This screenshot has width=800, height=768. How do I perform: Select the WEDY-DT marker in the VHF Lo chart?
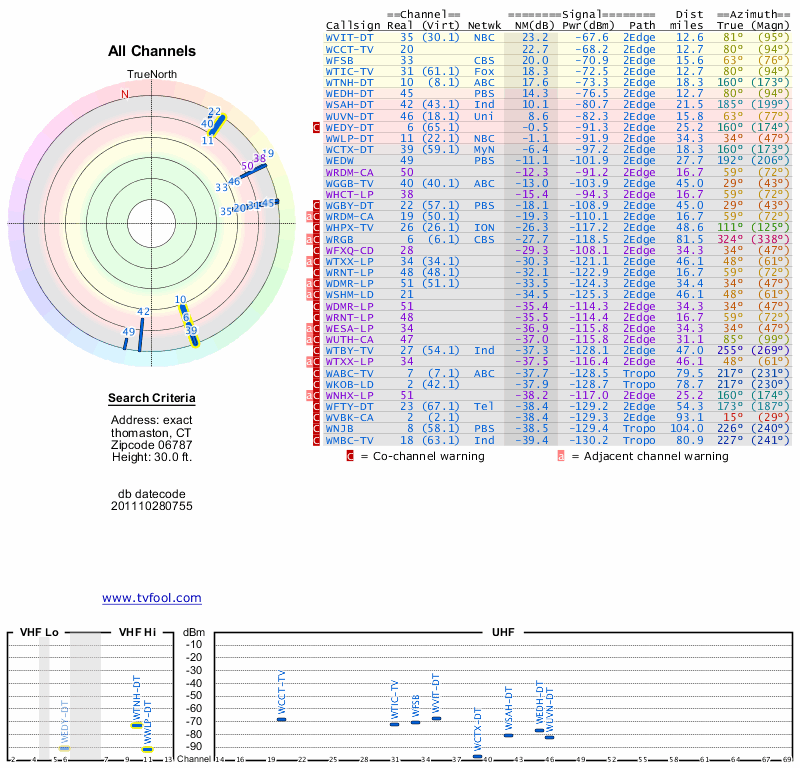pos(65,748)
